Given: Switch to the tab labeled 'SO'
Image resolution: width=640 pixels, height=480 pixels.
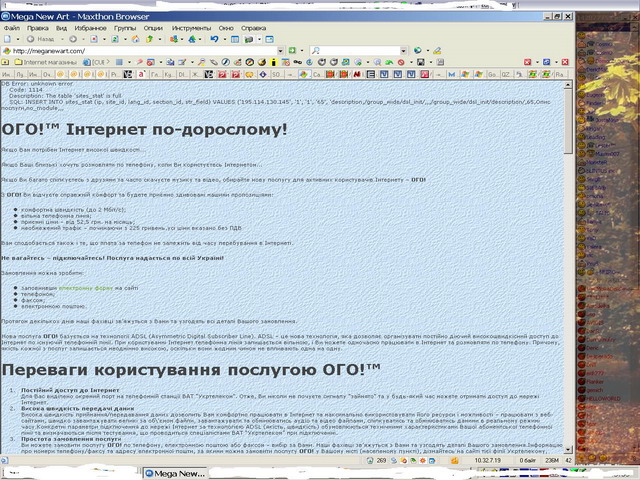Looking at the screenshot, I should click(276, 74).
